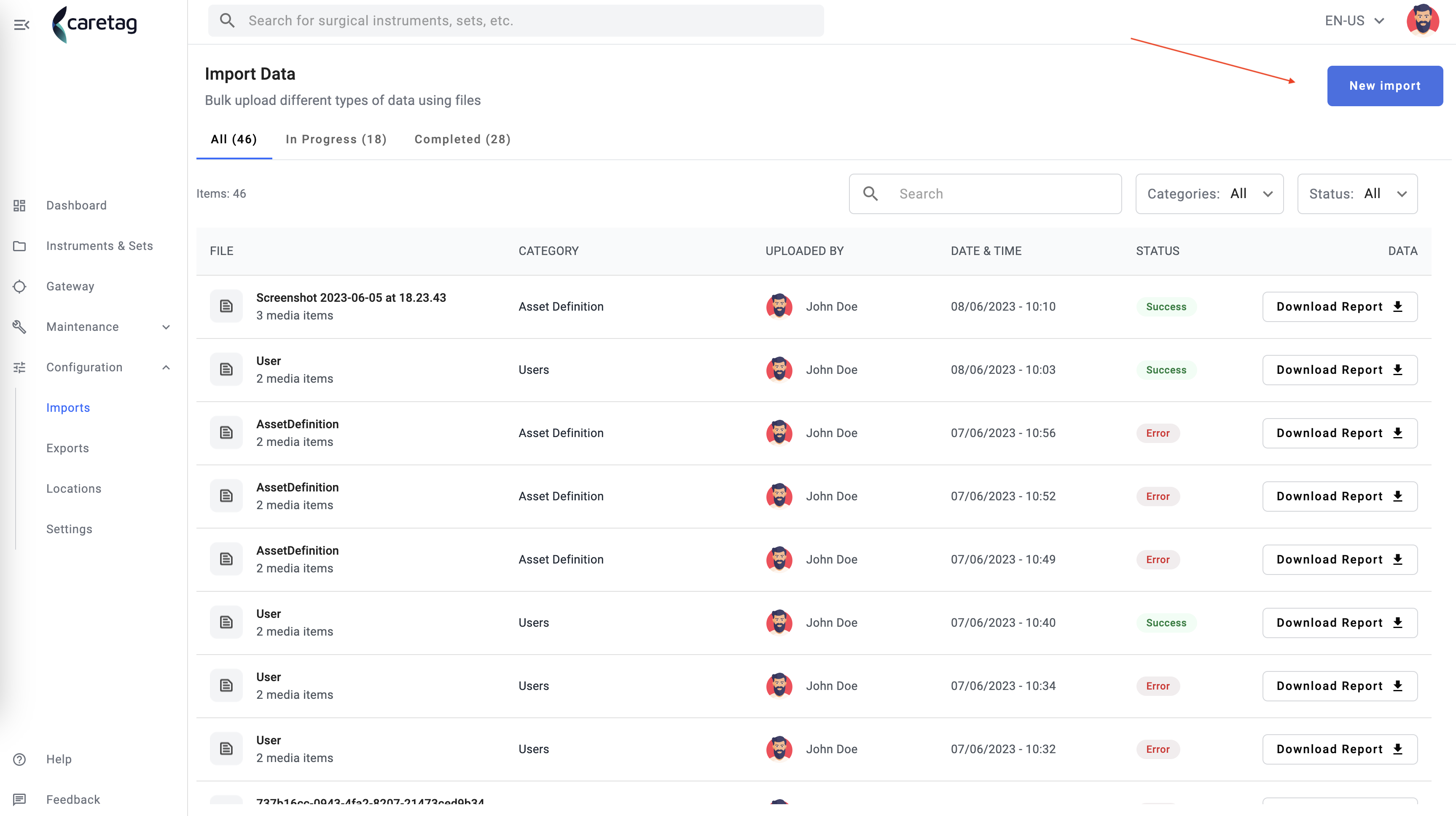Open the Feedback chat icon
The image size is (1456, 816).
coord(20,800)
